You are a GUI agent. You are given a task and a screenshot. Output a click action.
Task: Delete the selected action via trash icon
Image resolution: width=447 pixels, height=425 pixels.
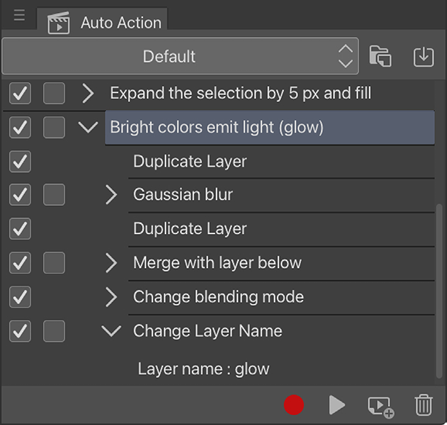pyautogui.click(x=424, y=405)
